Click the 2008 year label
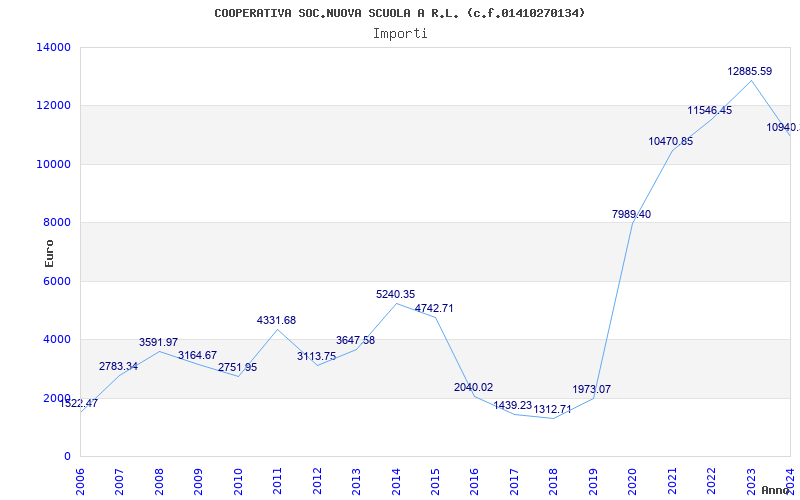This screenshot has height=500, width=800. pos(159,481)
